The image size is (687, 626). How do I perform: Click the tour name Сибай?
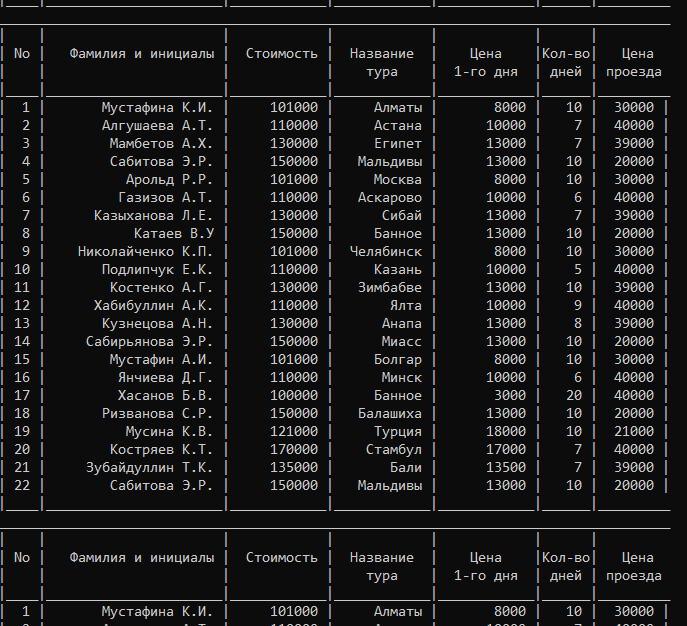pyautogui.click(x=402, y=216)
